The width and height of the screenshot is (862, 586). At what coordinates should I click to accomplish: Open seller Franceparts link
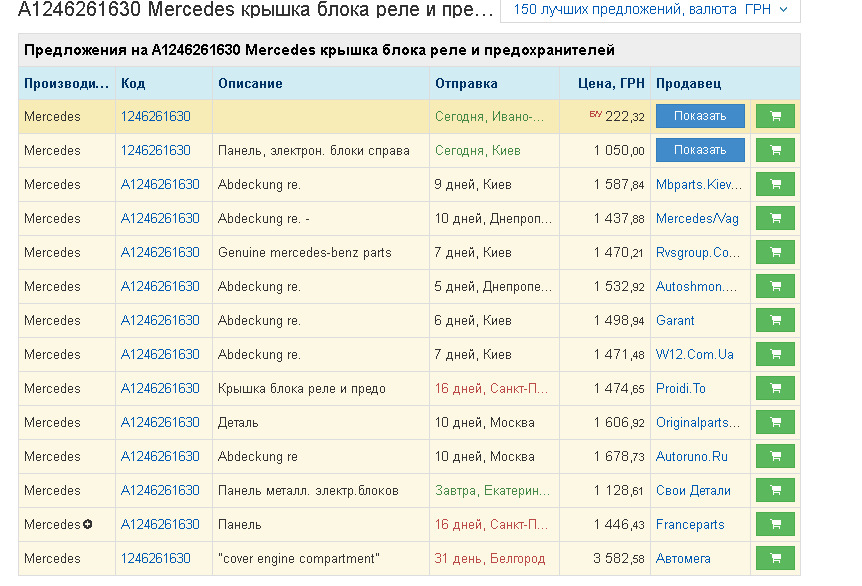pyautogui.click(x=690, y=526)
